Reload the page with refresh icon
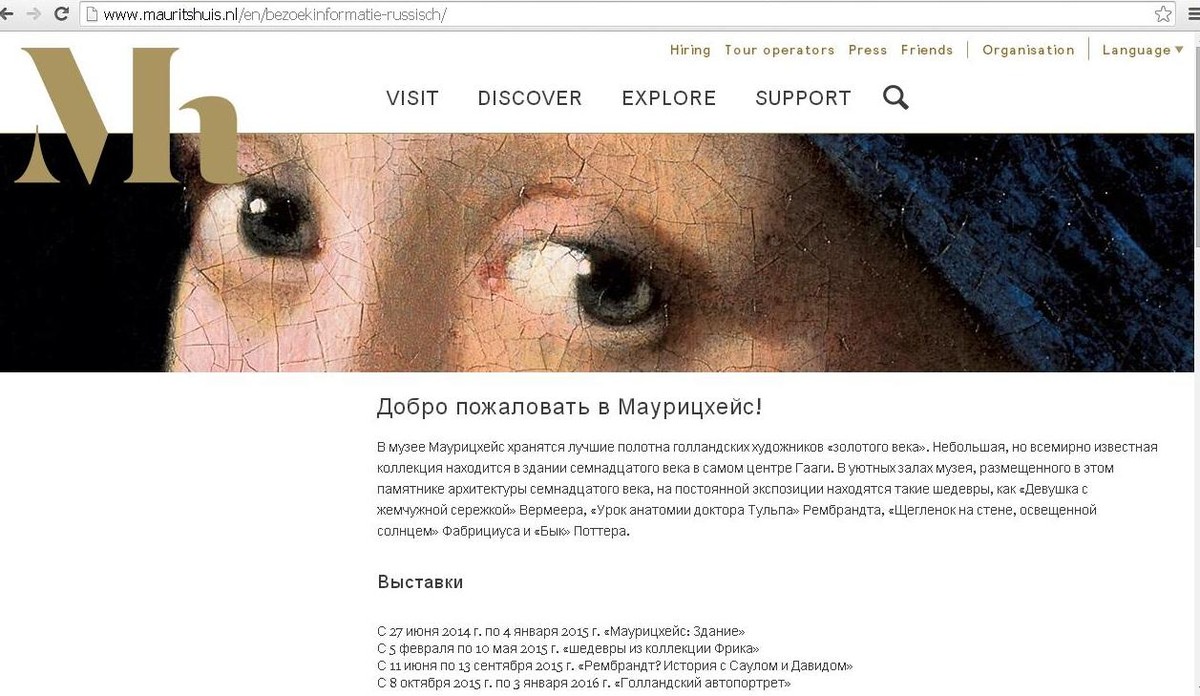1200x696 pixels. point(62,14)
